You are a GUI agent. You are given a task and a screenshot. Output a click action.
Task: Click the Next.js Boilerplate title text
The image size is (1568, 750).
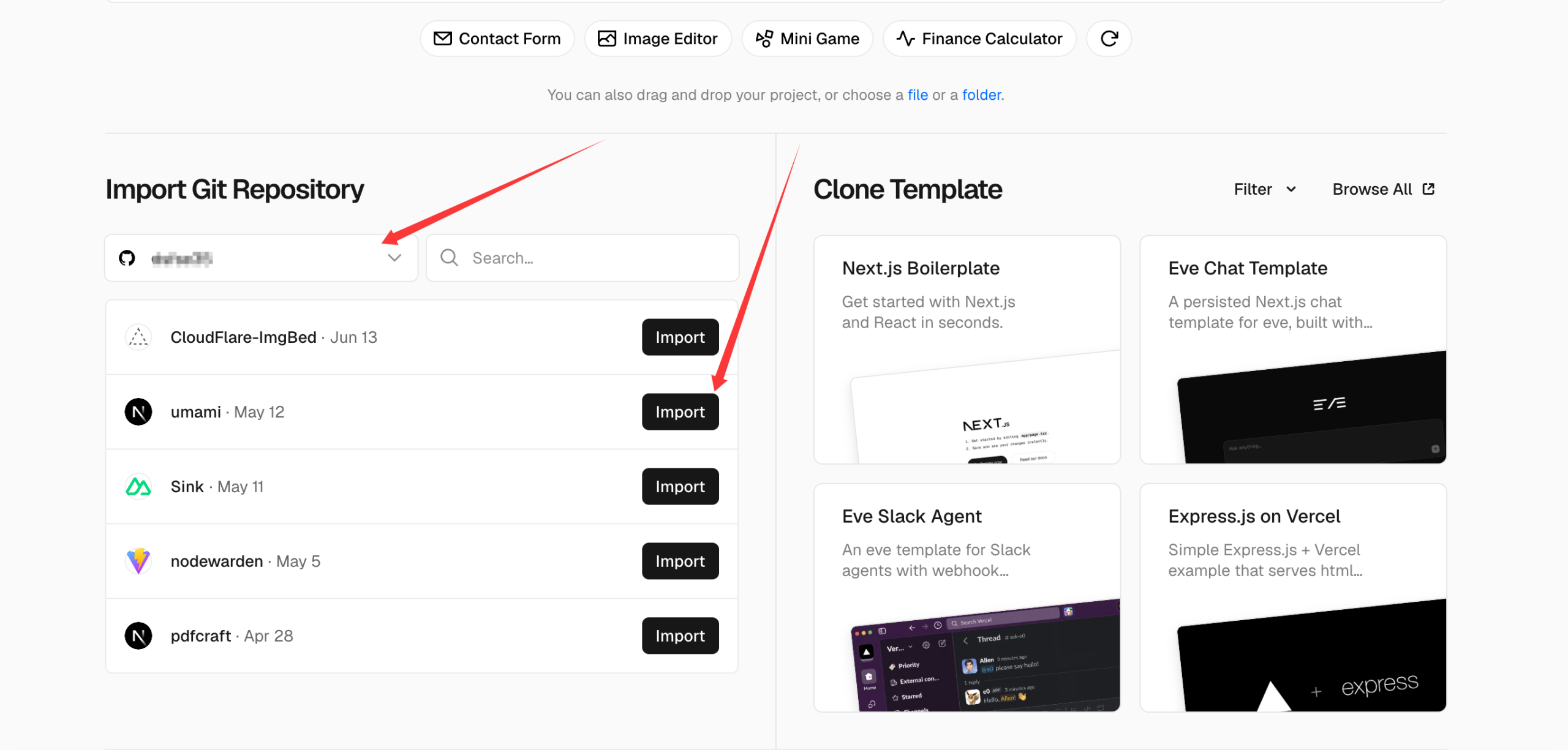pyautogui.click(x=921, y=268)
